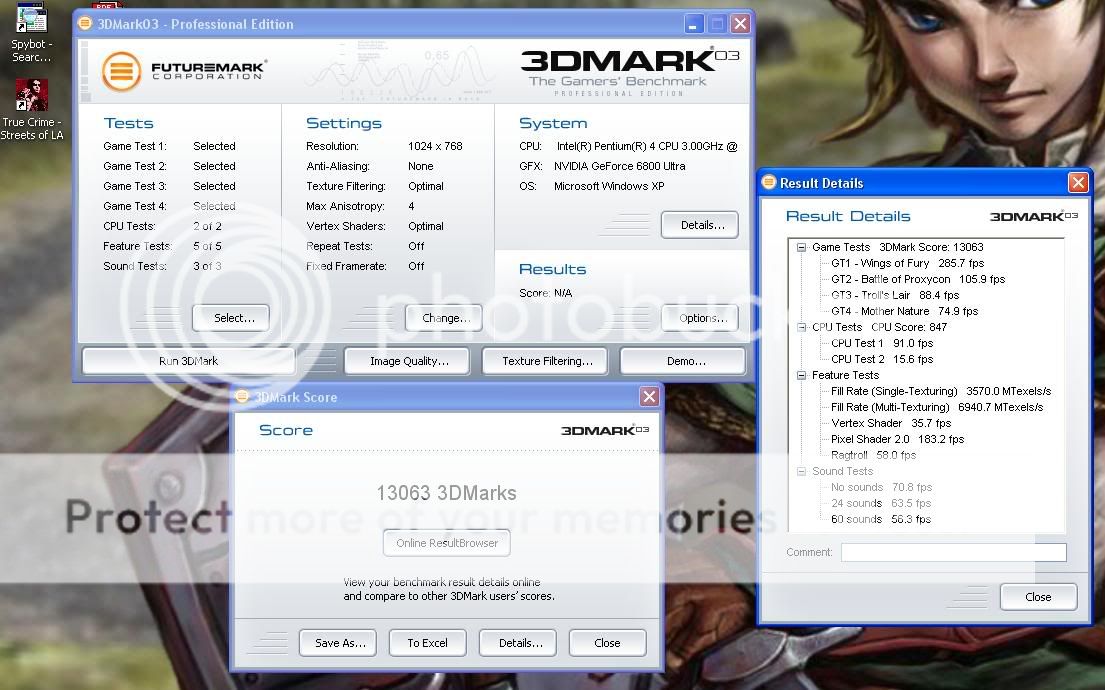The width and height of the screenshot is (1105, 690).
Task: Collapse the Feature Tests tree node
Action: tap(802, 375)
